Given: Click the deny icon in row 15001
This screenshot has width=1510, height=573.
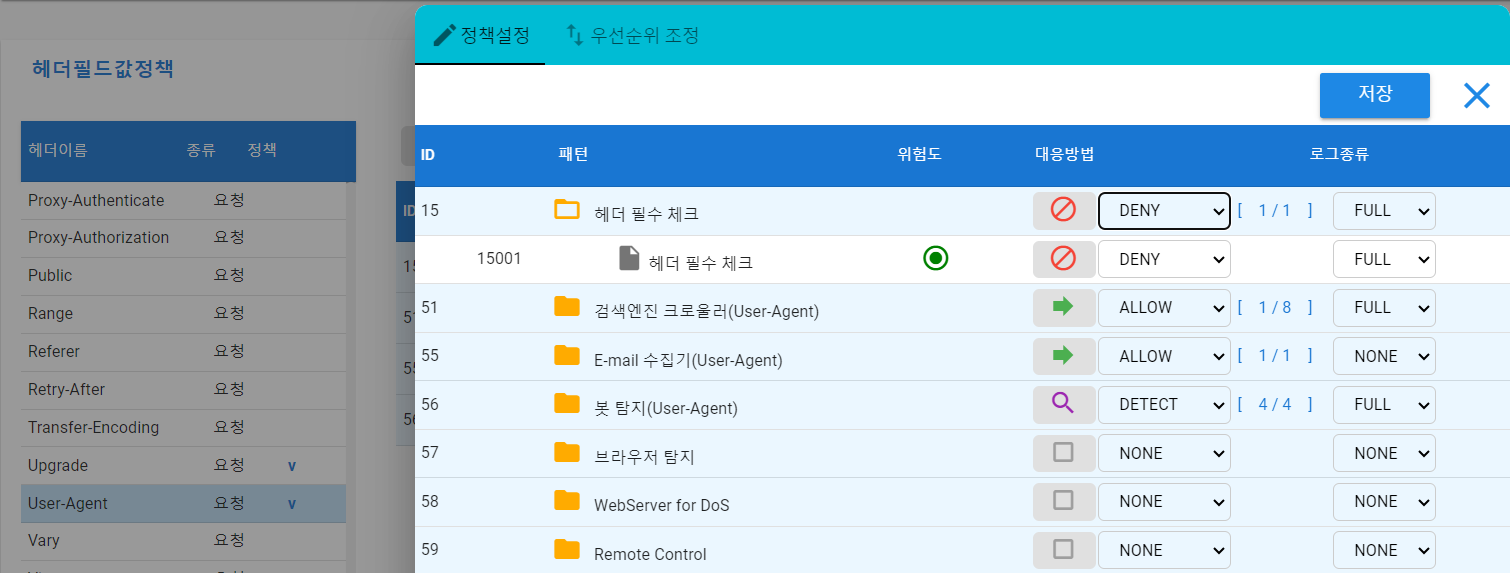Looking at the screenshot, I should coord(1063,259).
